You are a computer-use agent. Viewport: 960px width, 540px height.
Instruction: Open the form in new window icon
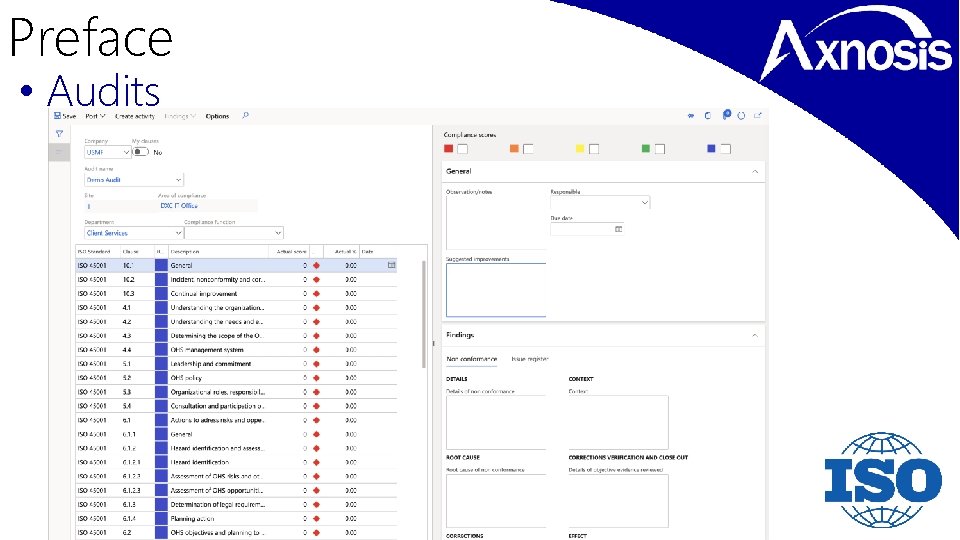point(757,115)
